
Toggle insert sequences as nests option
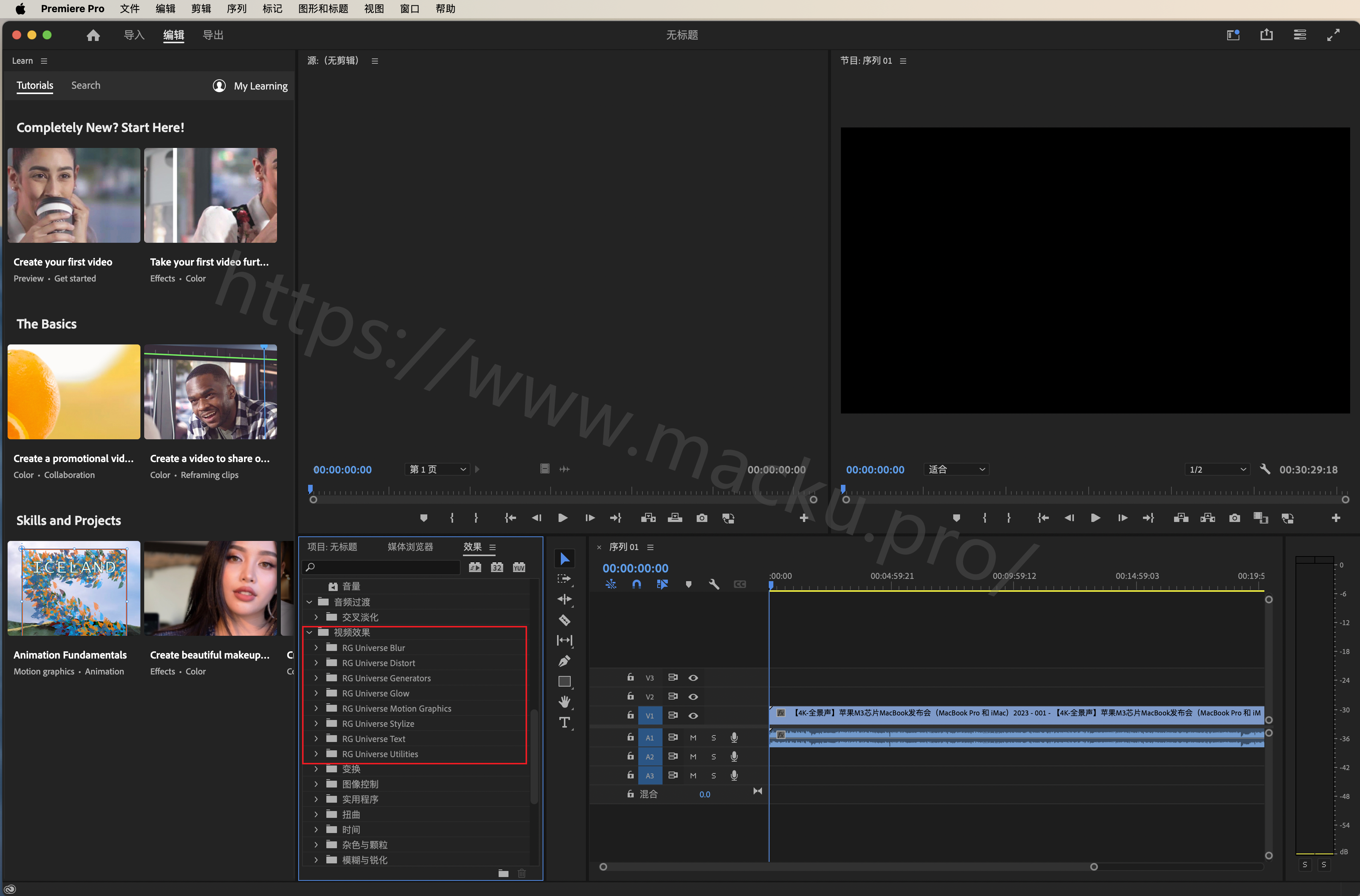(x=611, y=584)
